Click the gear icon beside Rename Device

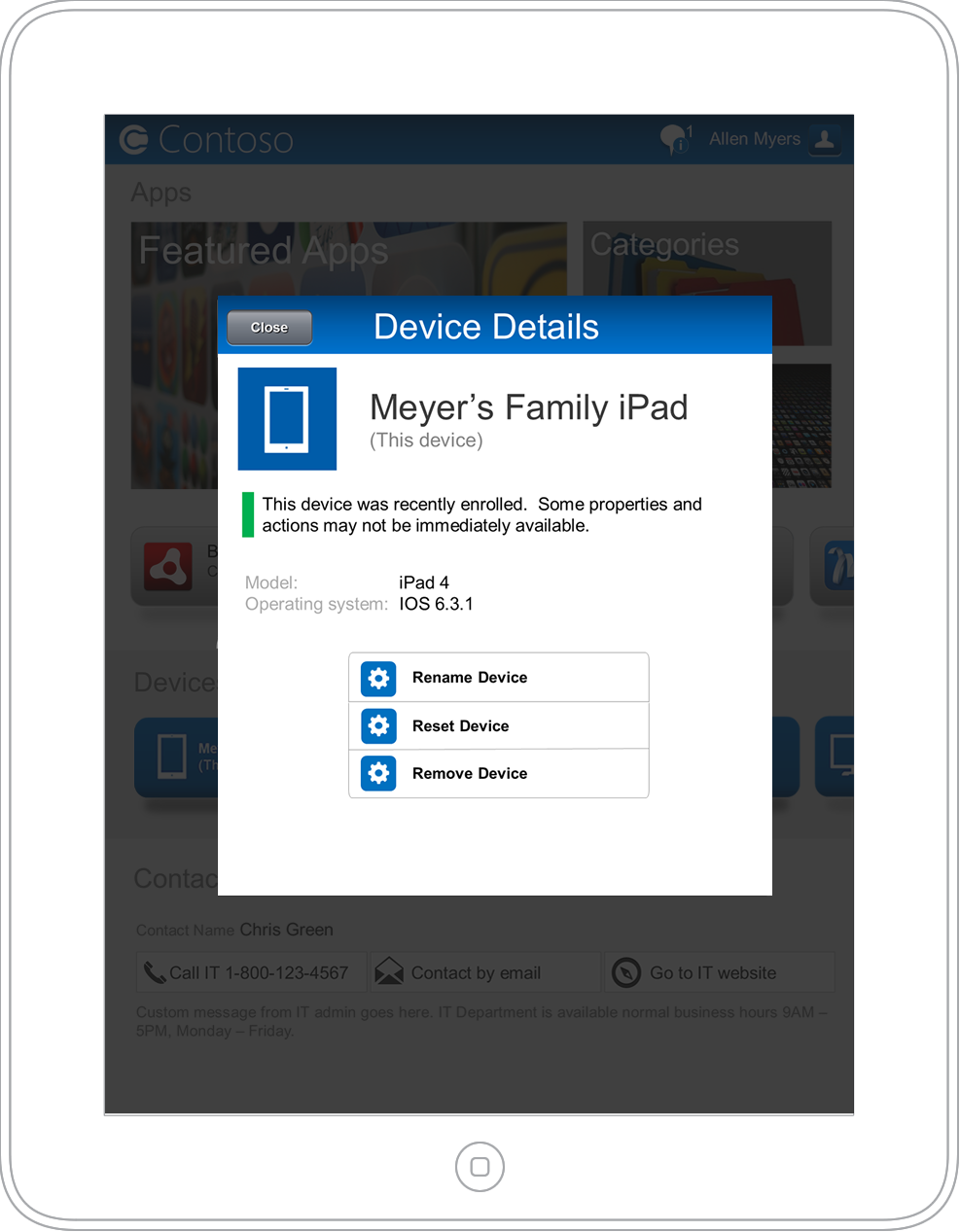pos(378,679)
